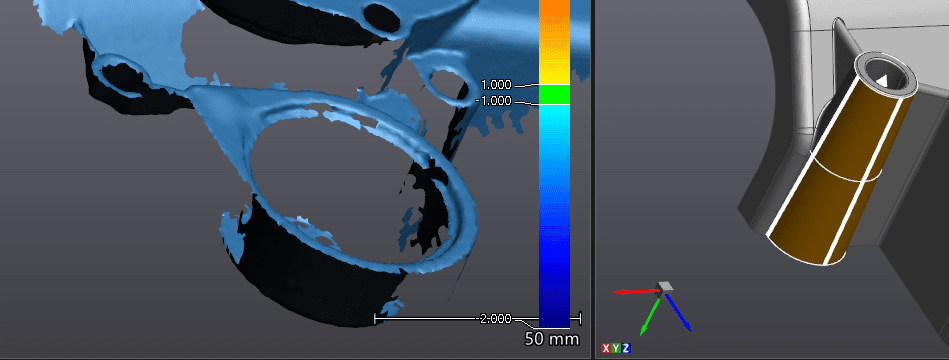This screenshot has width=949, height=360.
Task: Click the 50 mm scale bar label
Action: click(x=551, y=339)
